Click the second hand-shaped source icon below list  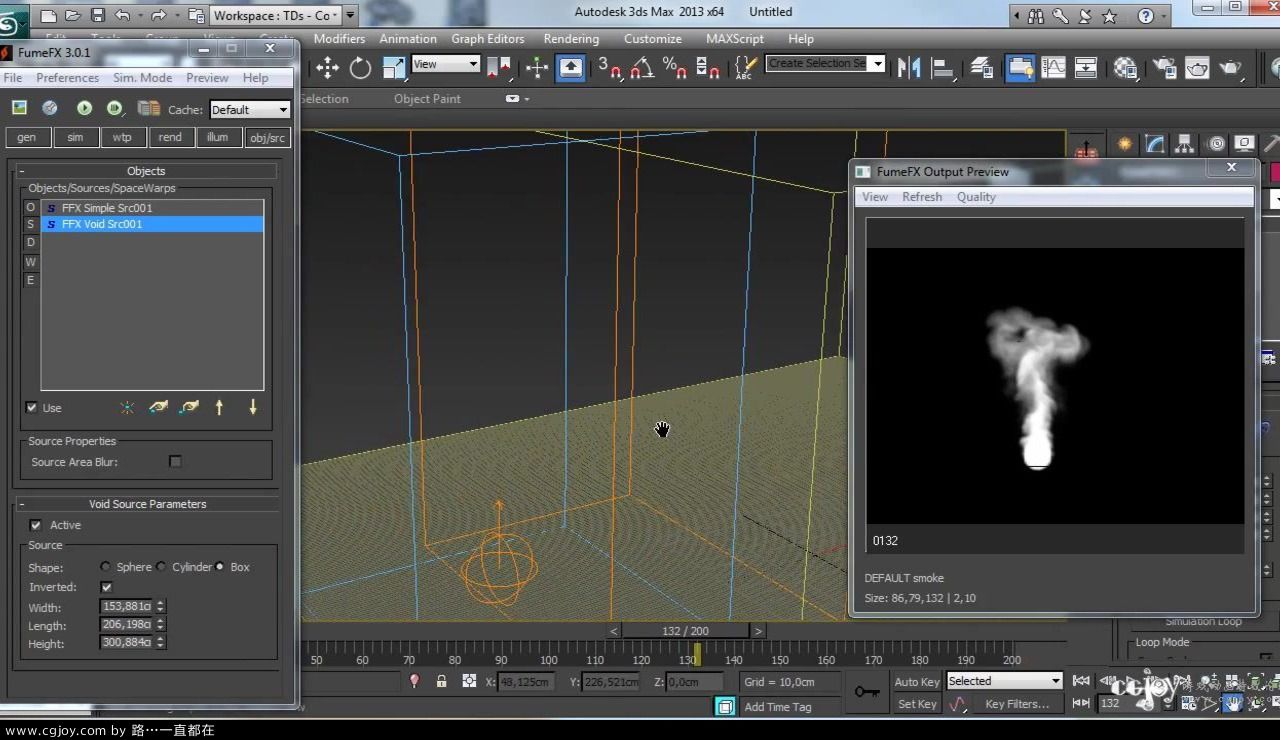point(189,407)
